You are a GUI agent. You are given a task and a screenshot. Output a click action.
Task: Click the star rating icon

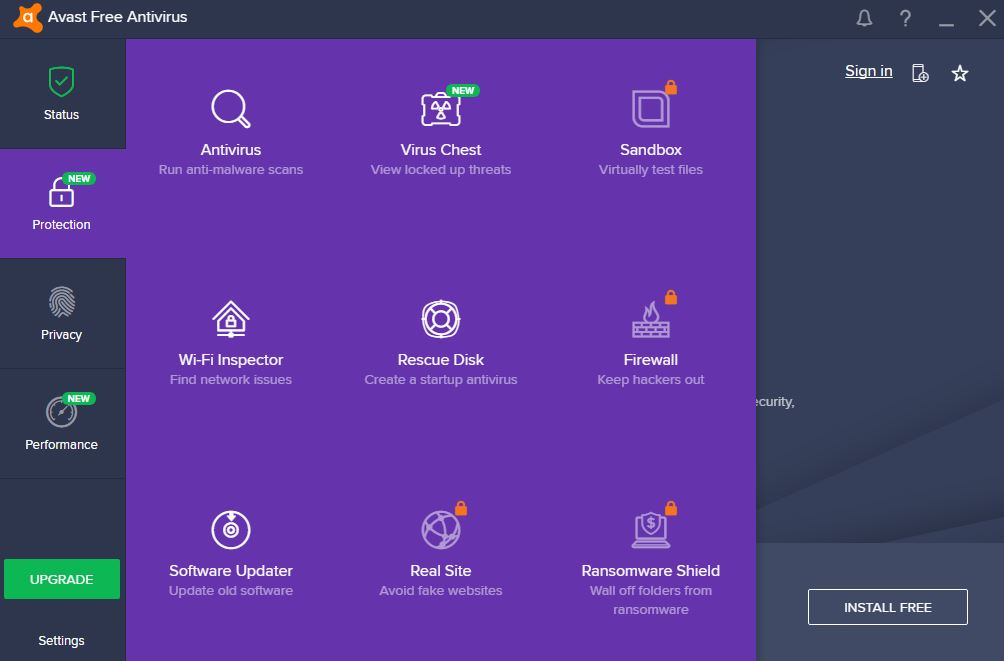959,73
